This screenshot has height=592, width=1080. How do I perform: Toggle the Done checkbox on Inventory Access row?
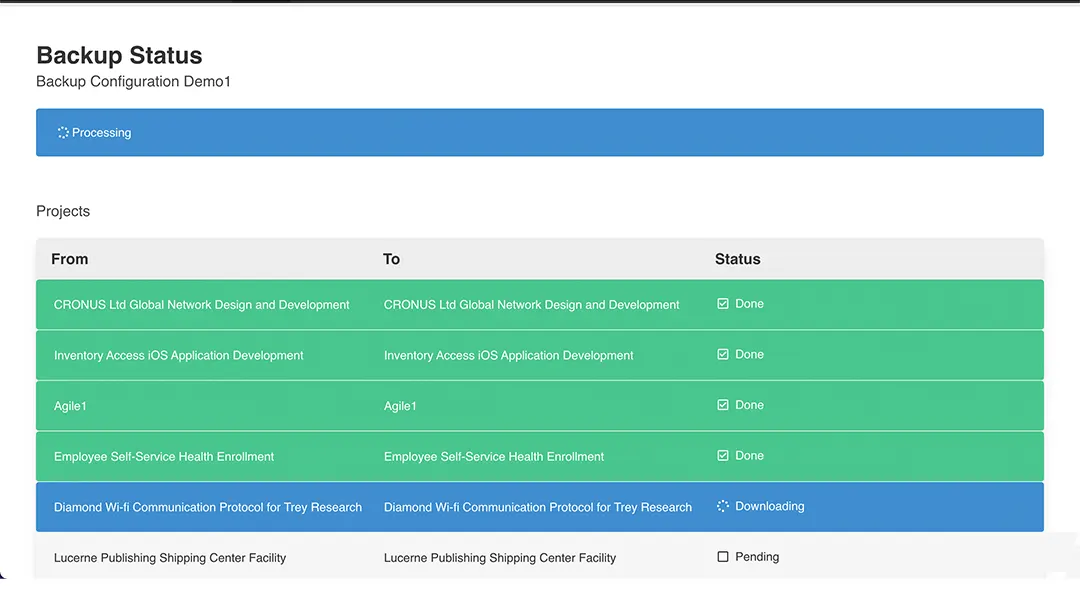tap(721, 354)
